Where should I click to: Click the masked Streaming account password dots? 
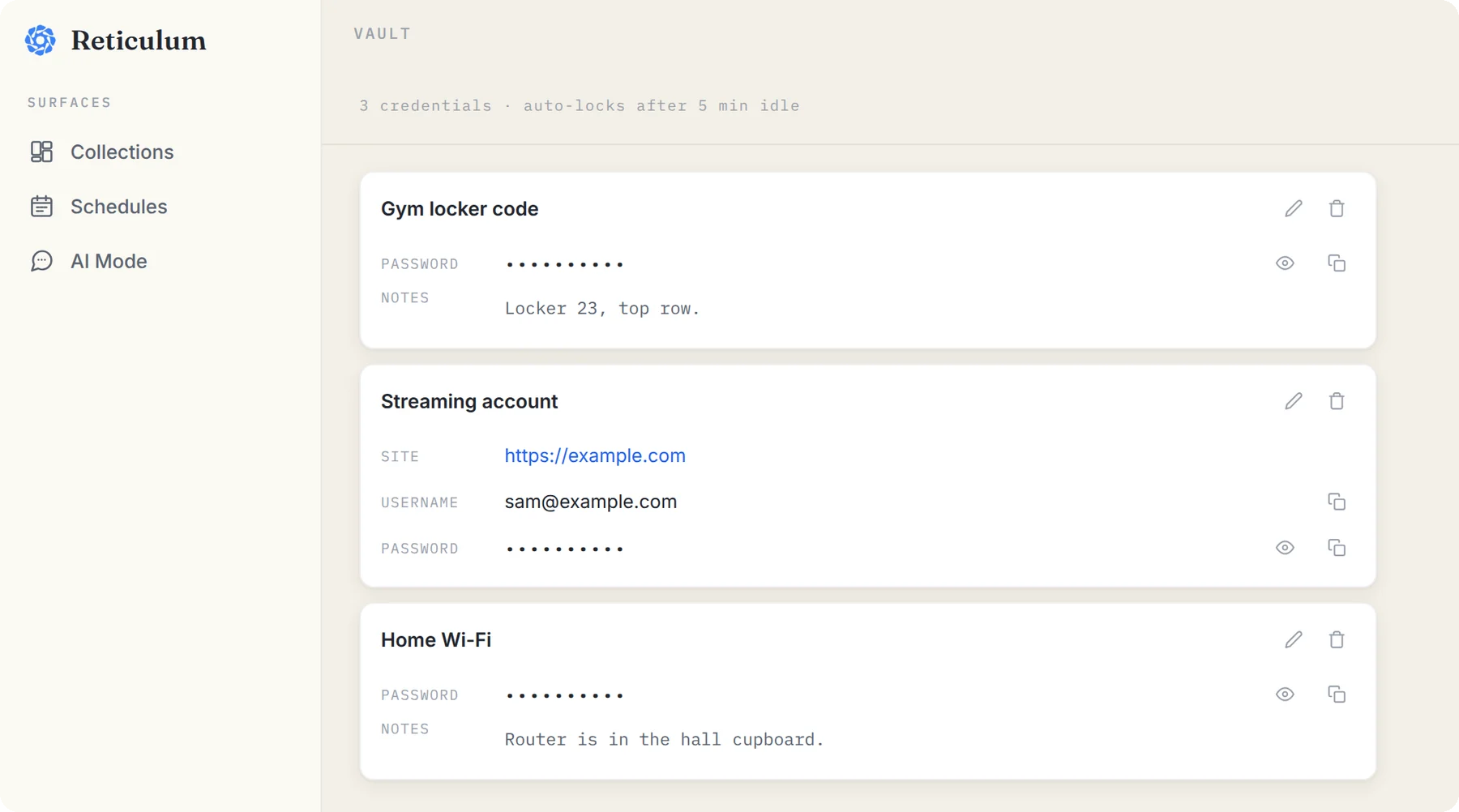[x=565, y=549]
